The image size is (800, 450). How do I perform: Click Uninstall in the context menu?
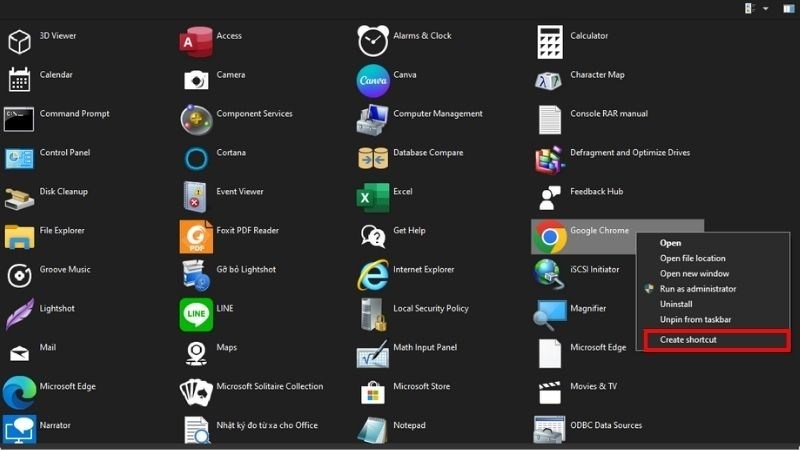(x=676, y=304)
